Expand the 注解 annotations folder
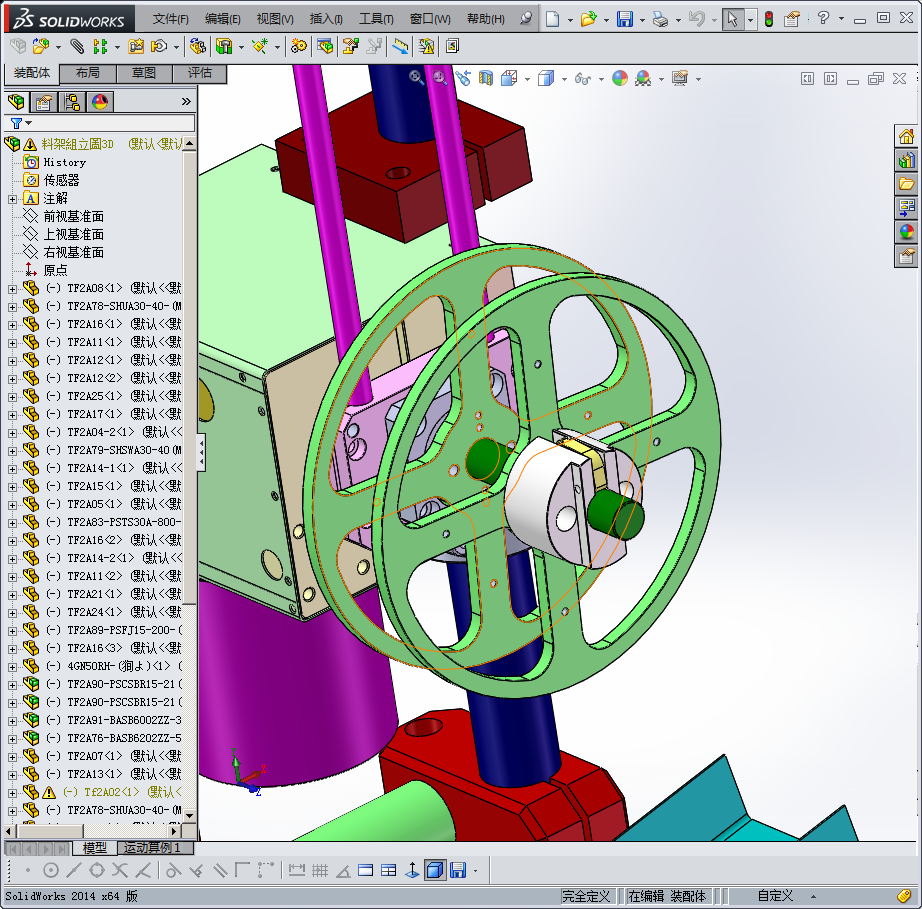The image size is (922, 909). (x=13, y=199)
